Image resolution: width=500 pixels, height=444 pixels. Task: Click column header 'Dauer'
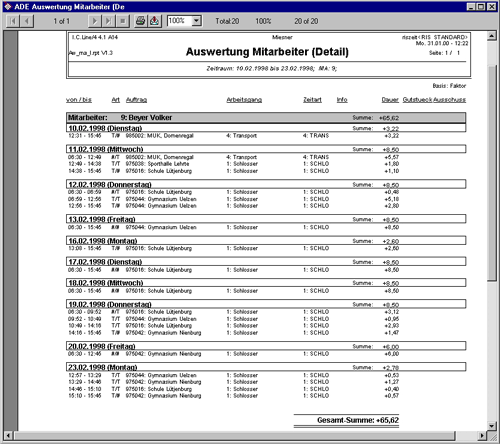click(x=390, y=100)
